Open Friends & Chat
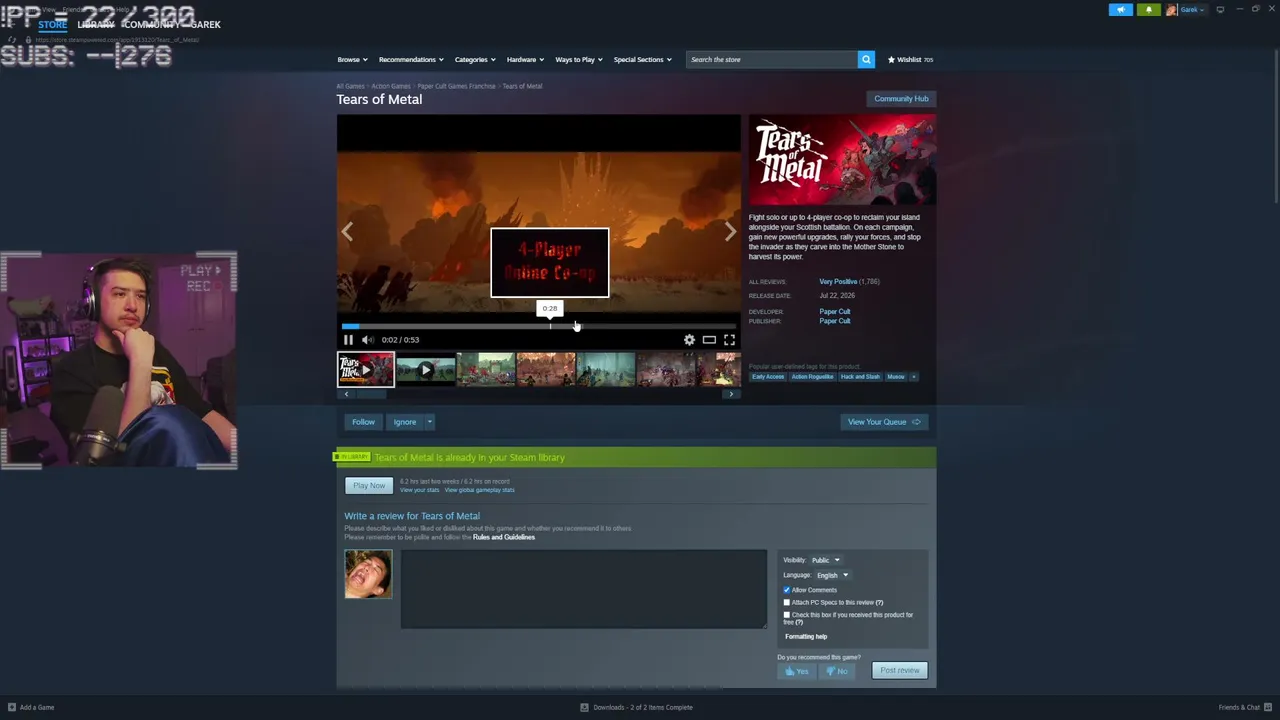 click(1244, 707)
